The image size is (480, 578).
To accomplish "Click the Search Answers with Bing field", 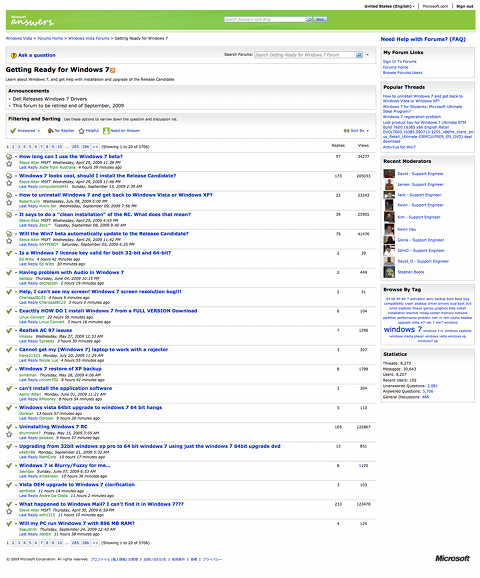I will click(265, 19).
